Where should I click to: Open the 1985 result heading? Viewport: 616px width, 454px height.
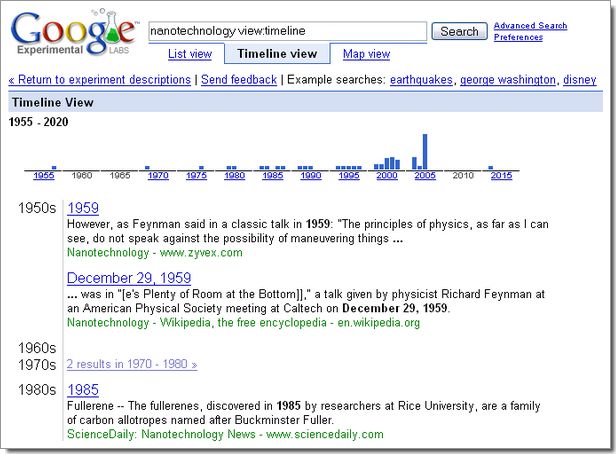83,390
